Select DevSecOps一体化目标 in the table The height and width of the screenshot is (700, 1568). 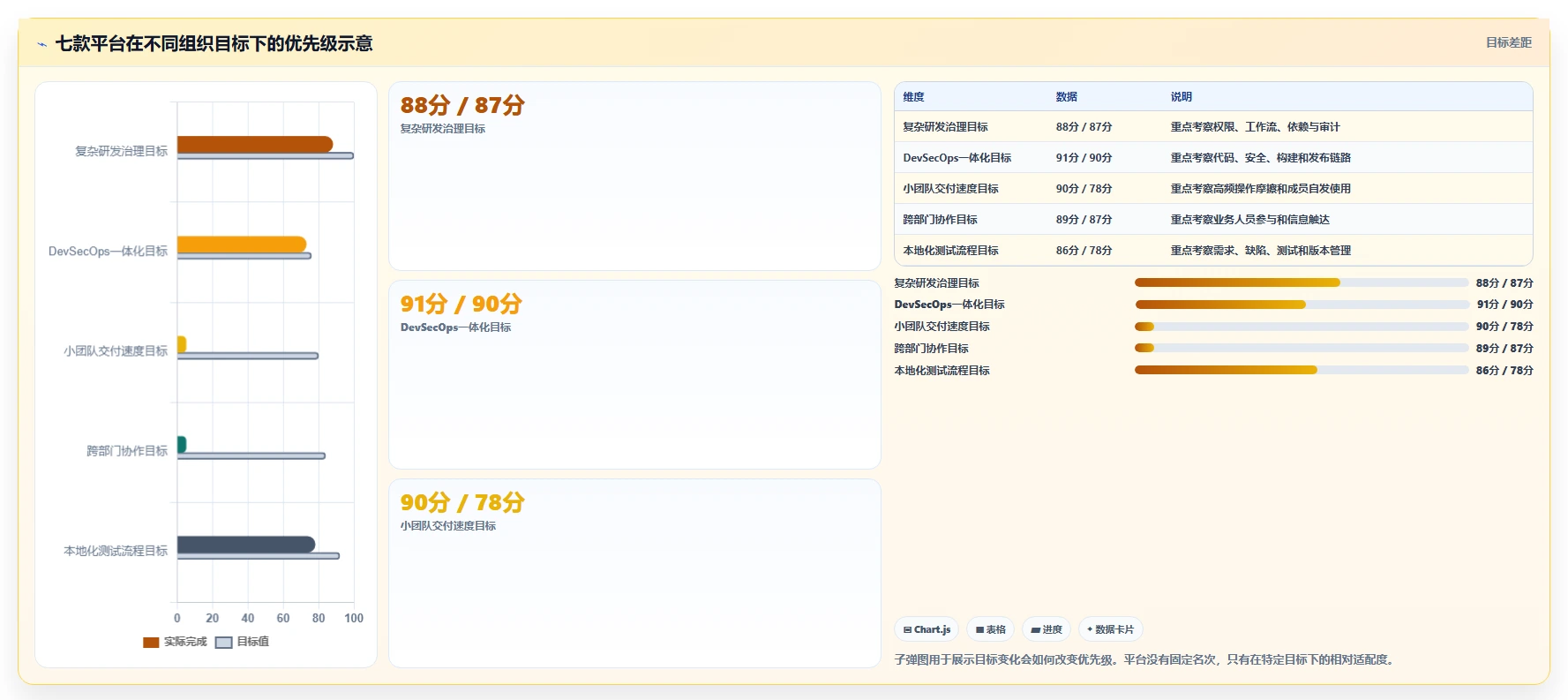pyautogui.click(x=957, y=158)
